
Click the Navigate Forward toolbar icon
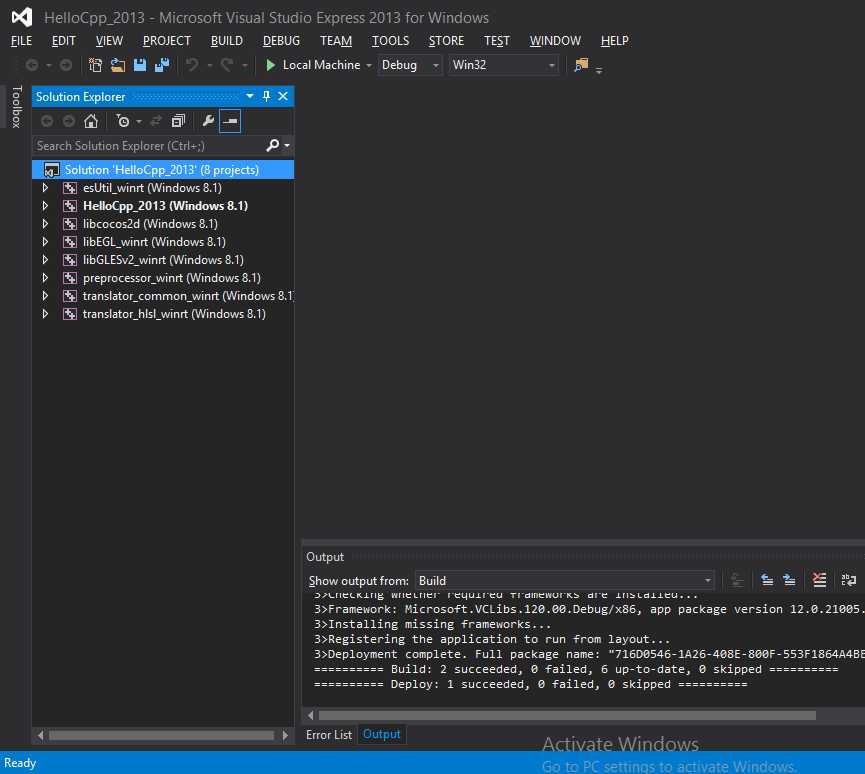[x=66, y=65]
